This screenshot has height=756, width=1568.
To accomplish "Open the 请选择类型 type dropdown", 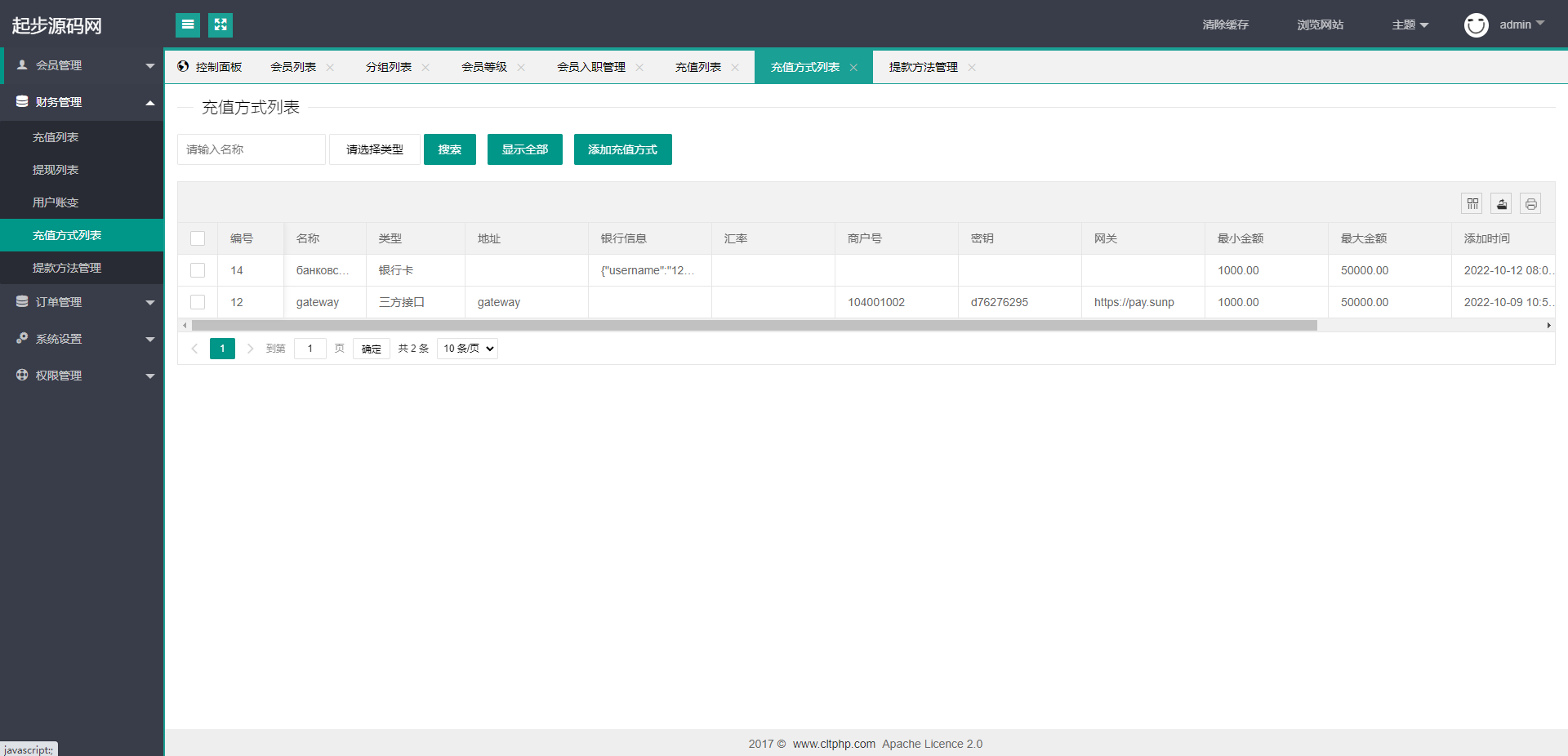I will (x=375, y=149).
